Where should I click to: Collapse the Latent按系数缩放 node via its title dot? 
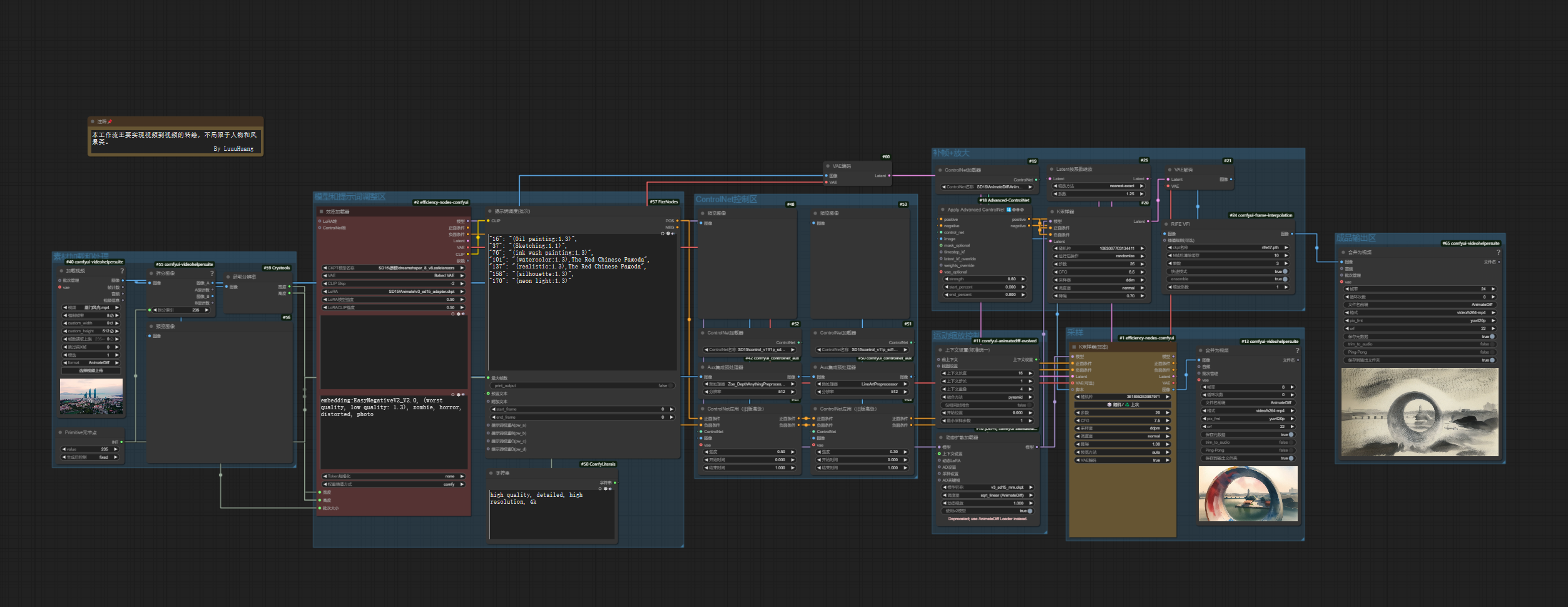pyautogui.click(x=1051, y=169)
